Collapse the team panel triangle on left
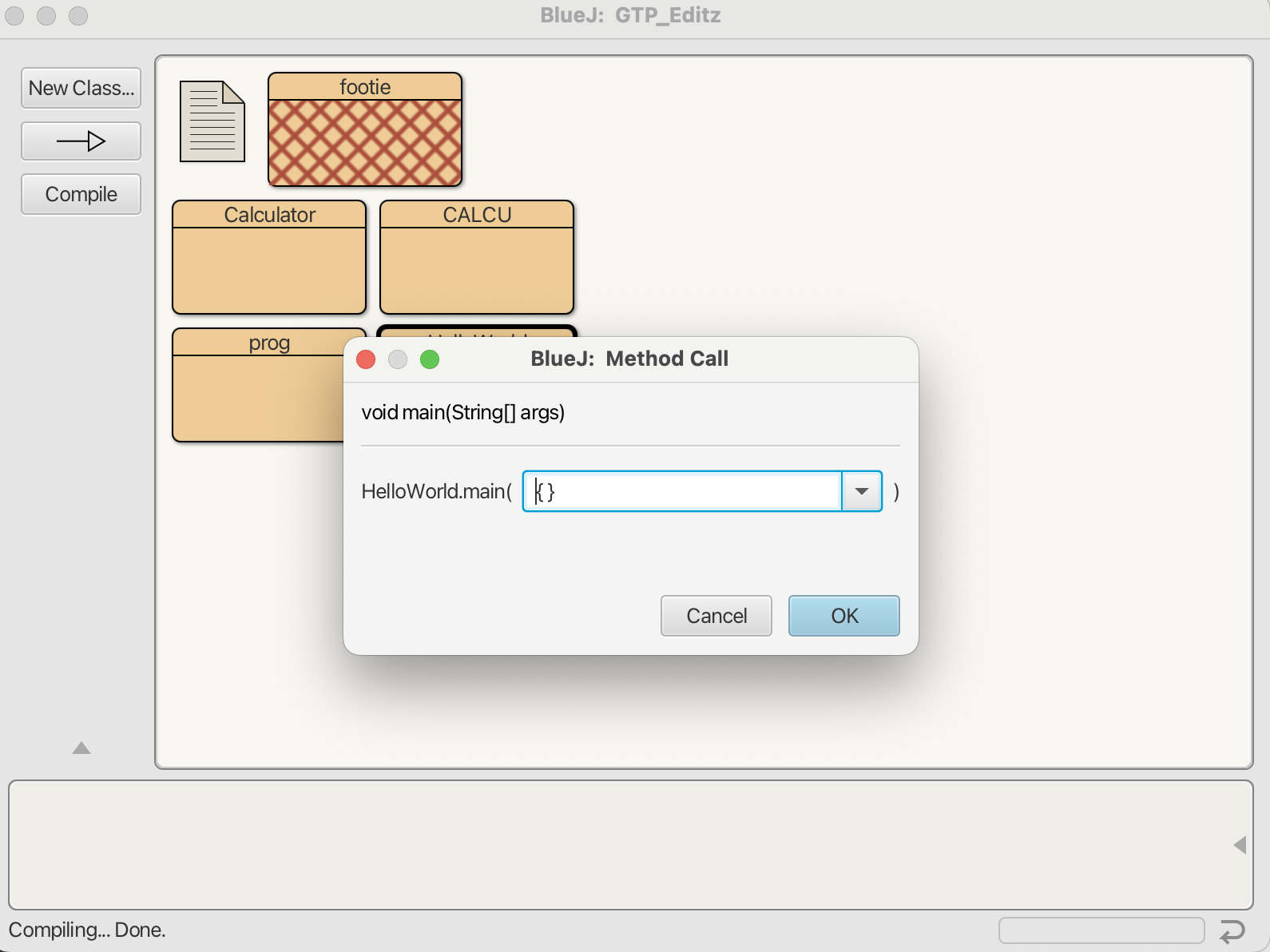Viewport: 1270px width, 952px height. 81,748
